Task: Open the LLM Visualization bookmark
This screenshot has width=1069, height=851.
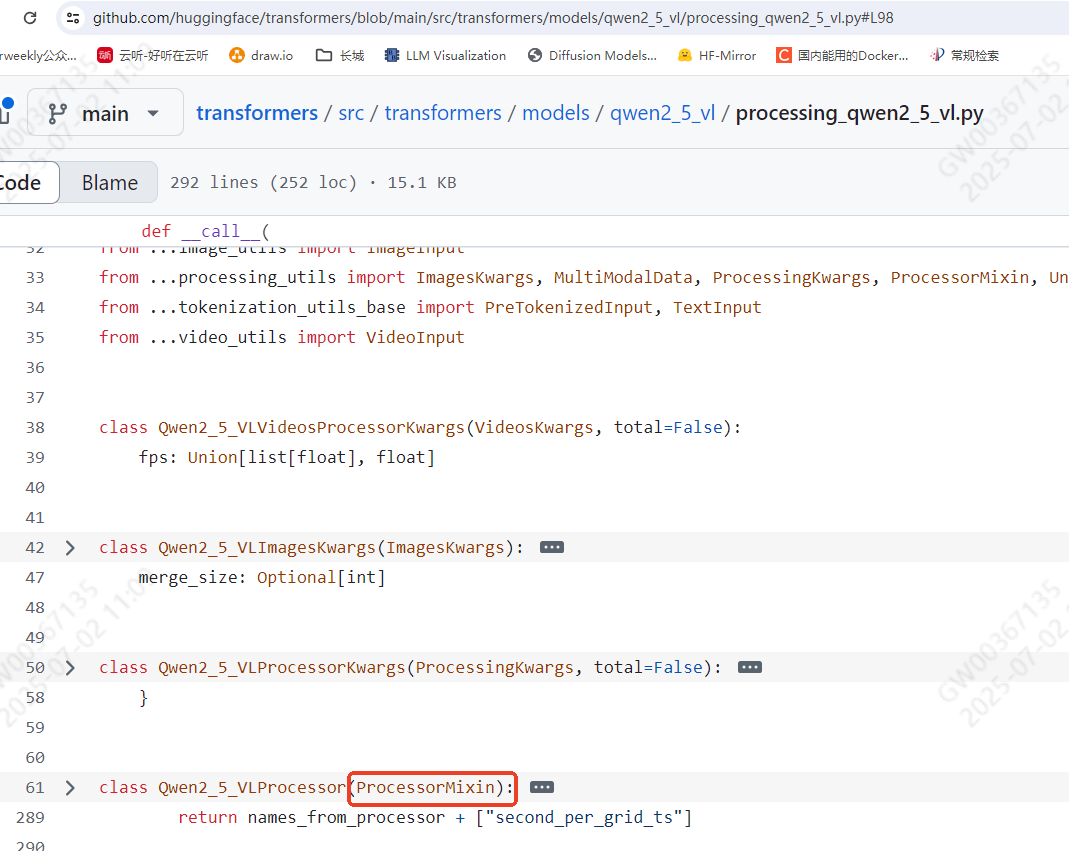Action: click(x=445, y=55)
